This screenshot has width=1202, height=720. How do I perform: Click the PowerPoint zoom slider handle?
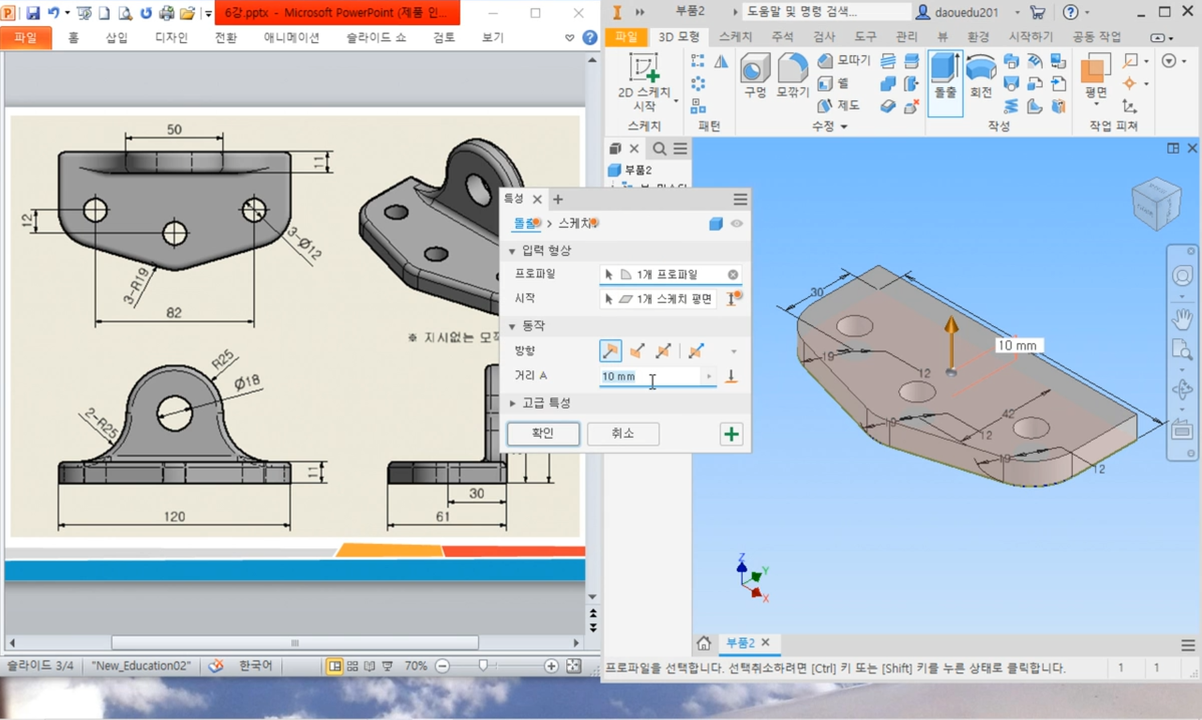[x=484, y=666]
